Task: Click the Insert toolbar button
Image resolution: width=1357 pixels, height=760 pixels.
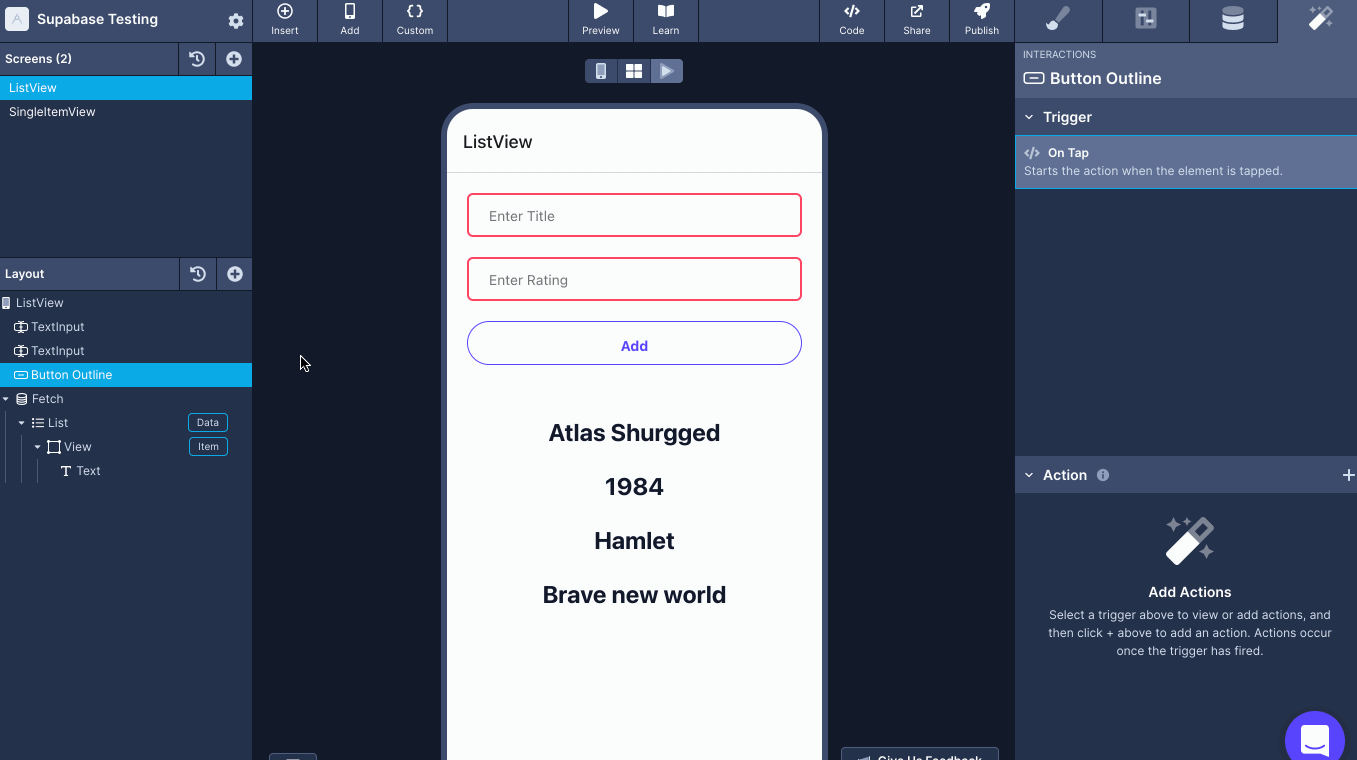Action: [x=285, y=20]
